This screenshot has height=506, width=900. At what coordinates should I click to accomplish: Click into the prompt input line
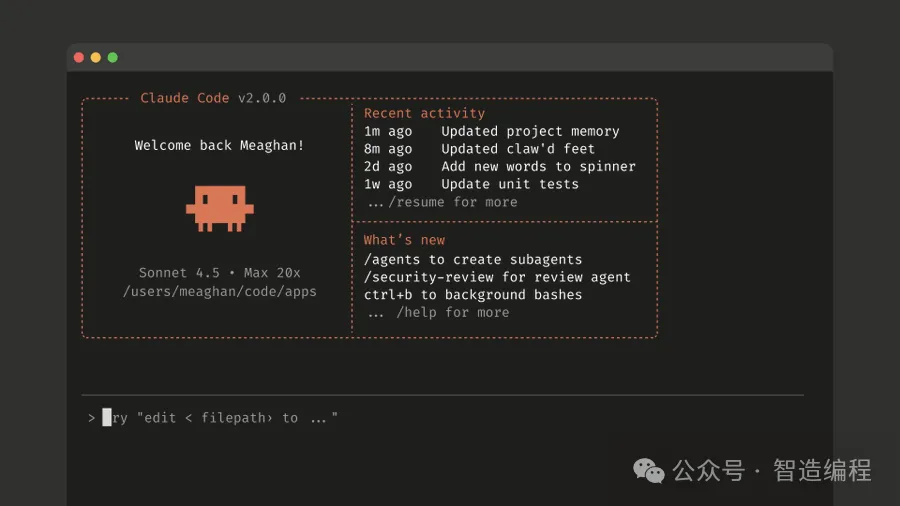442,418
